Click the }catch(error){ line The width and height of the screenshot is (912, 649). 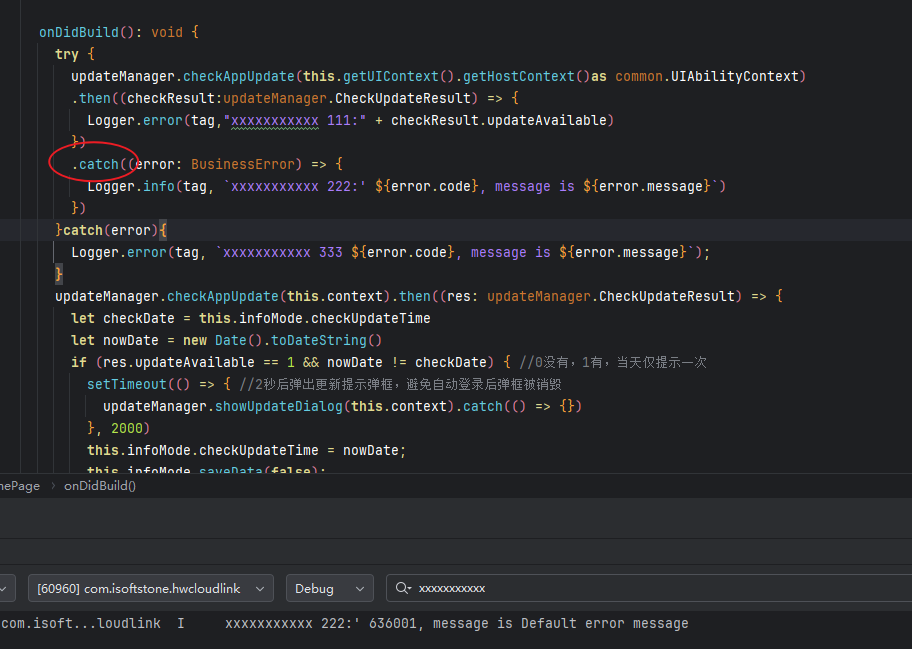pyautogui.click(x=111, y=230)
